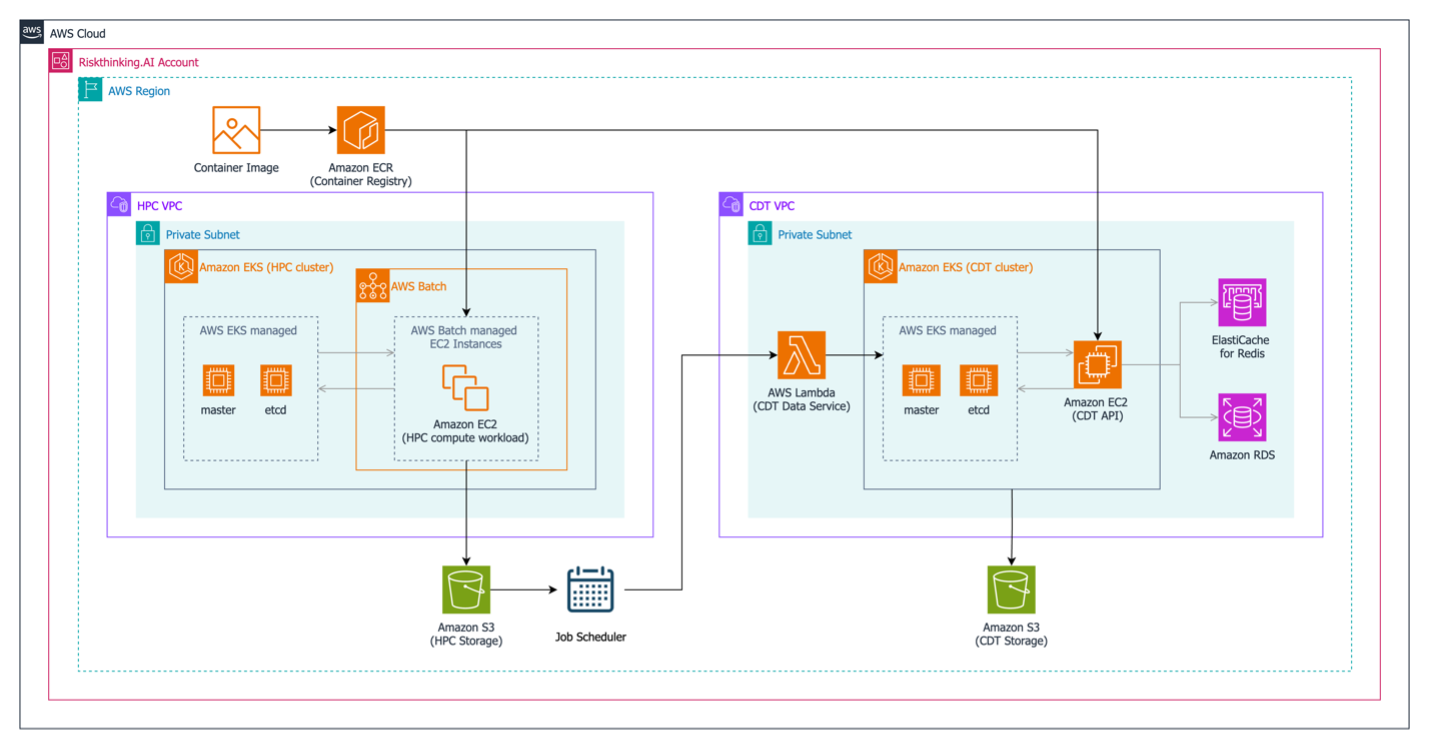
Task: Select the etcd icon in the CDT cluster
Action: [x=977, y=381]
